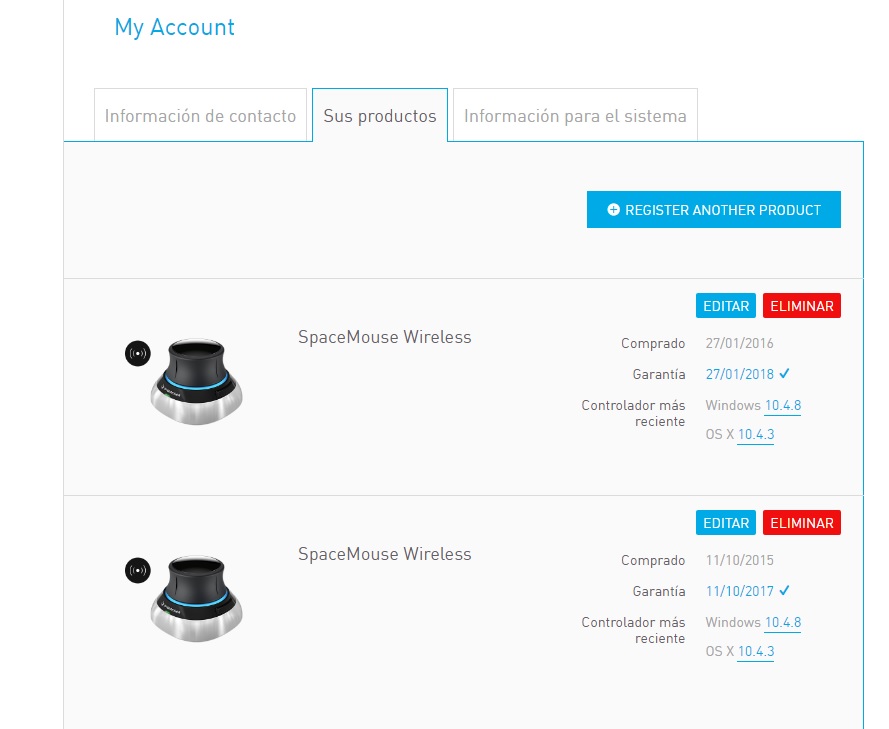Screen dimensions: 889x729
Task: Open Windows driver 10.4.8 link for second product
Action: (783, 622)
